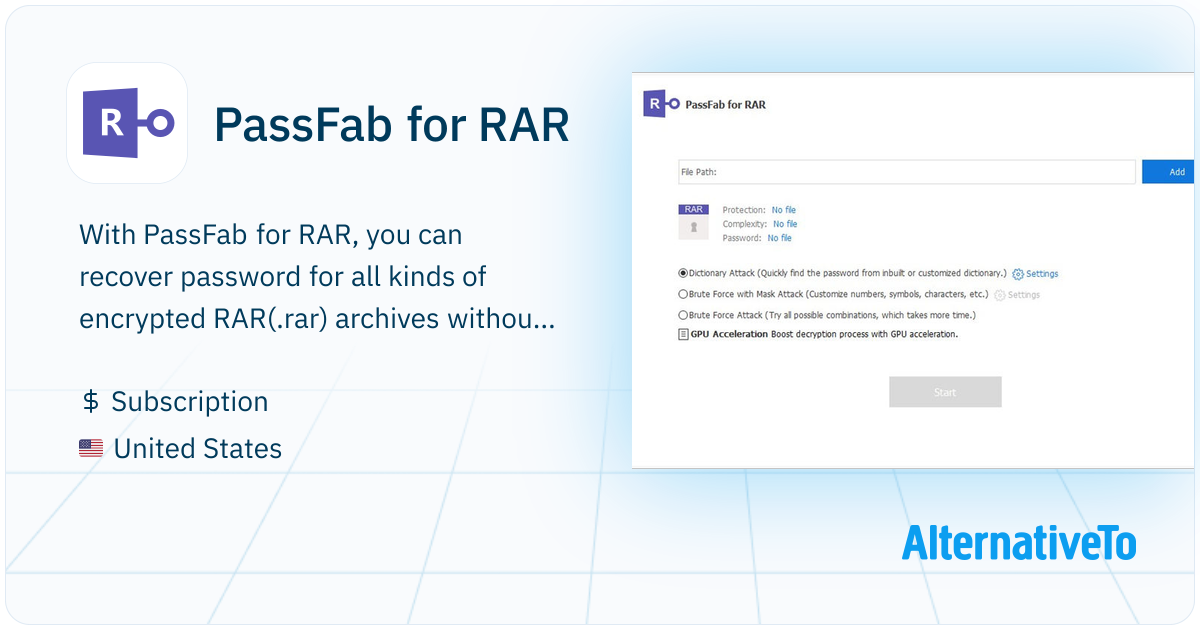The height and width of the screenshot is (630, 1200).
Task: Click the "PassFab for RAR" window title text
Action: (x=725, y=104)
